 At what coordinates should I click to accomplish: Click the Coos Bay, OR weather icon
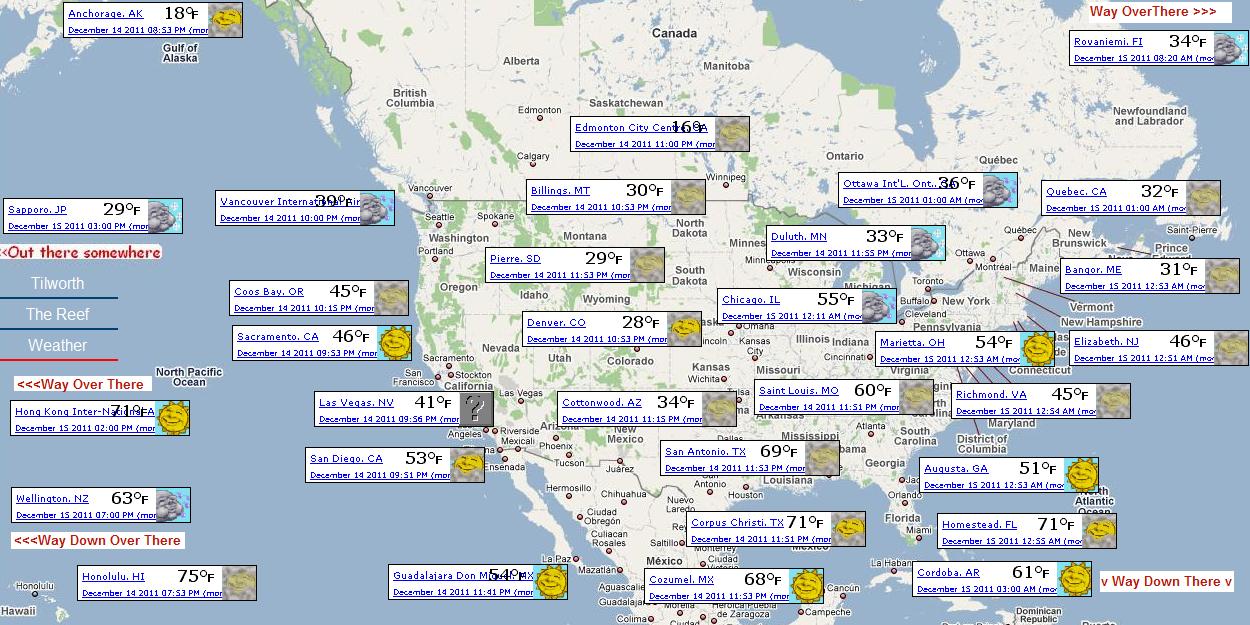391,298
